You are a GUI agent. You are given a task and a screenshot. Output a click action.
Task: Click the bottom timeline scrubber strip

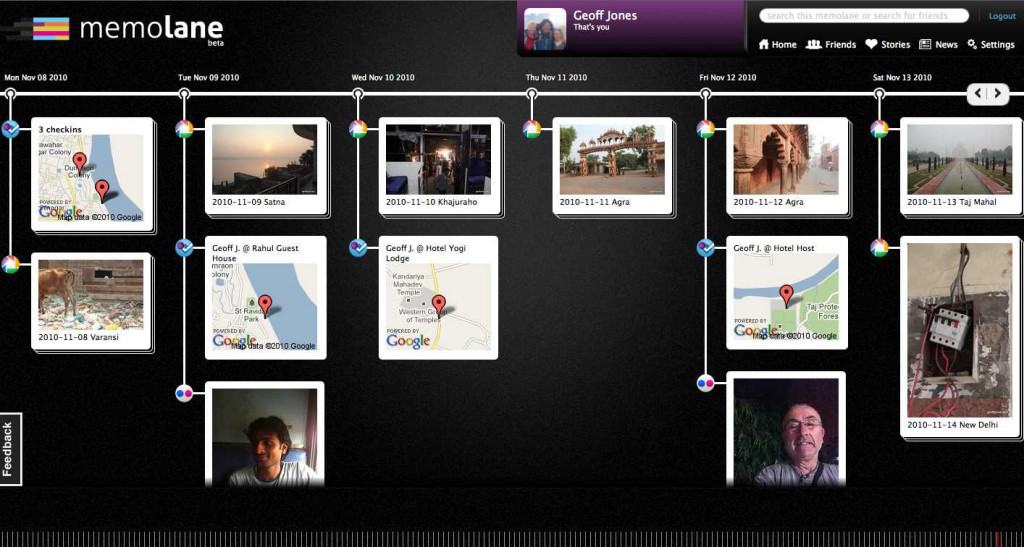click(x=512, y=539)
